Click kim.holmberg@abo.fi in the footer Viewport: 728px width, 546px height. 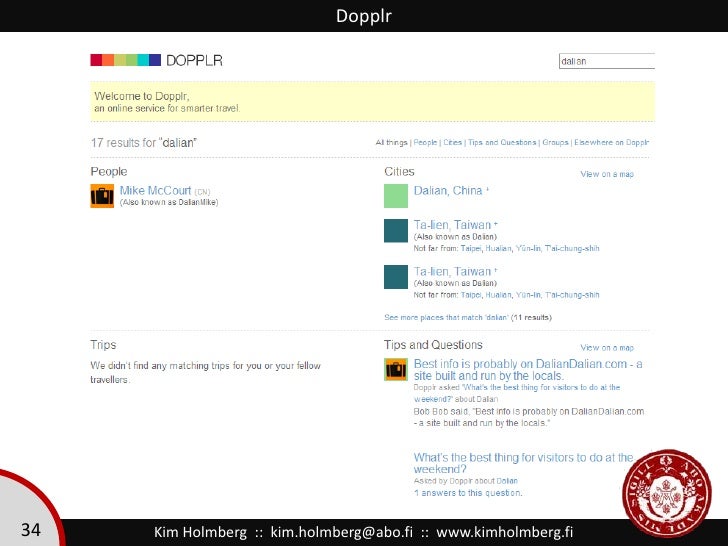(x=342, y=532)
